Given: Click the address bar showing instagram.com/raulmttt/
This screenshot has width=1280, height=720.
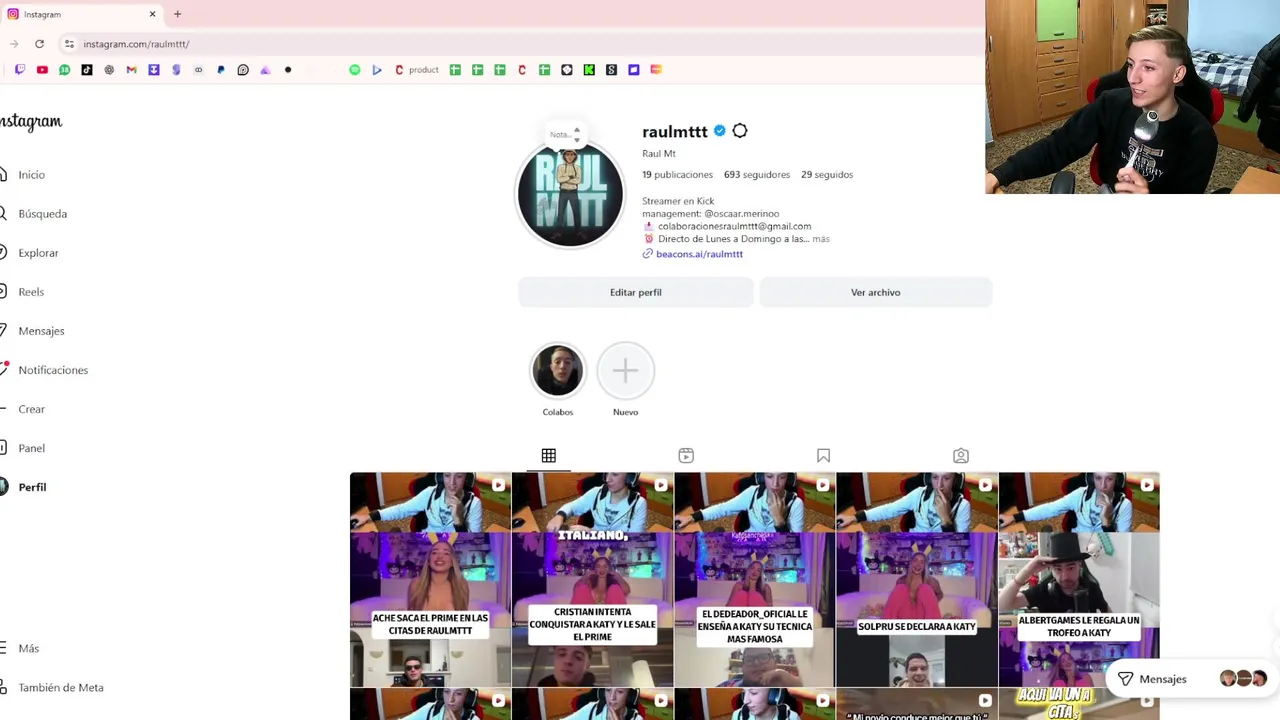Looking at the screenshot, I should click(136, 44).
